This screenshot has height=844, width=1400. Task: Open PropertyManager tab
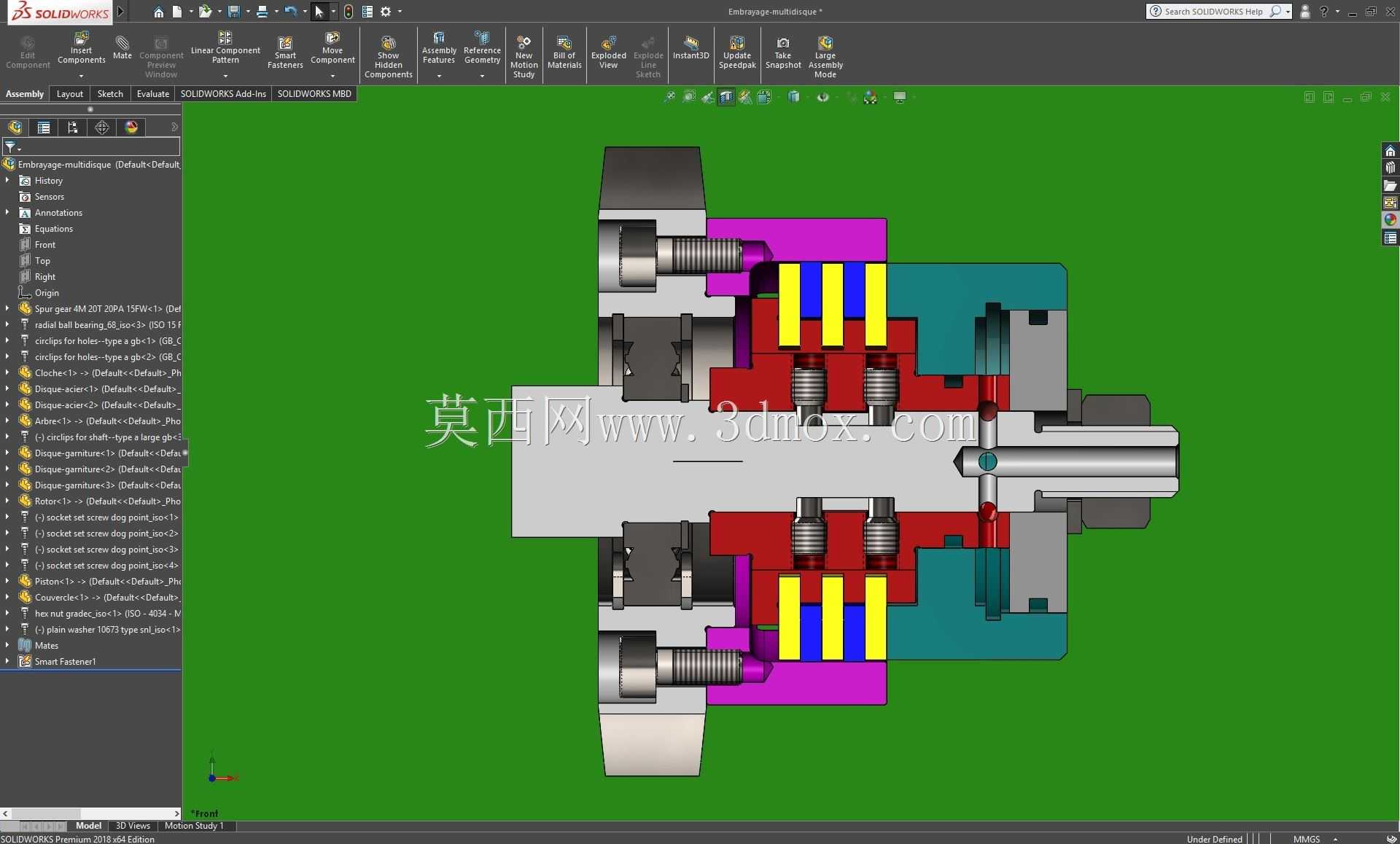pyautogui.click(x=44, y=128)
